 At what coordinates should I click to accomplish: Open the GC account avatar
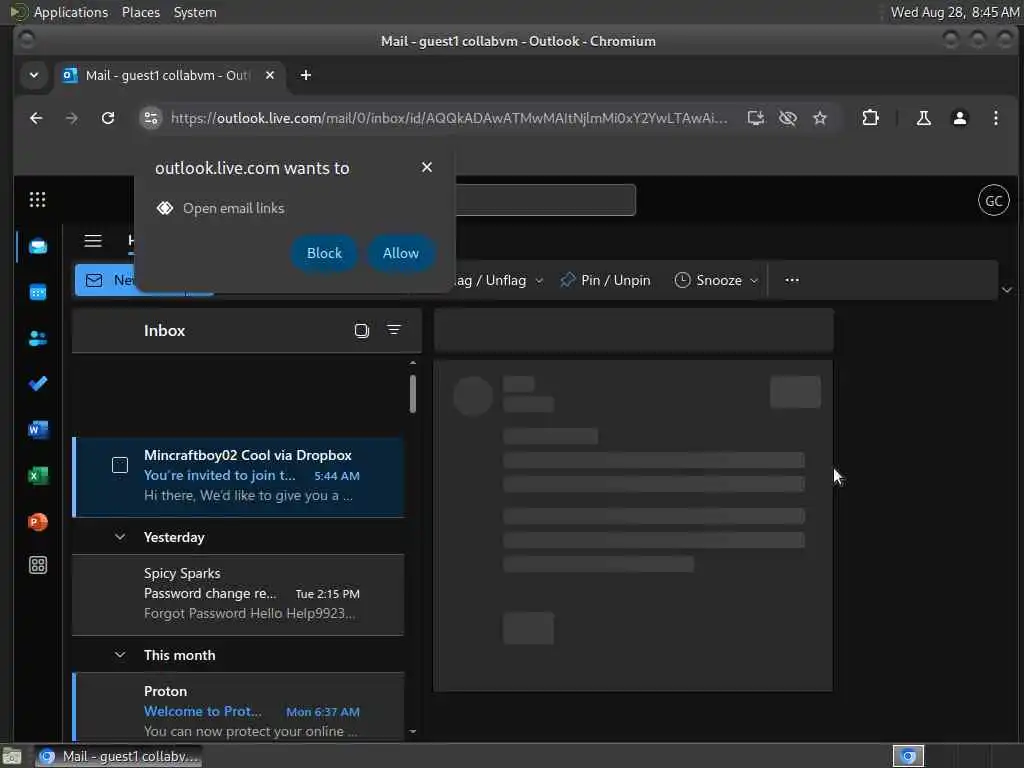click(993, 200)
